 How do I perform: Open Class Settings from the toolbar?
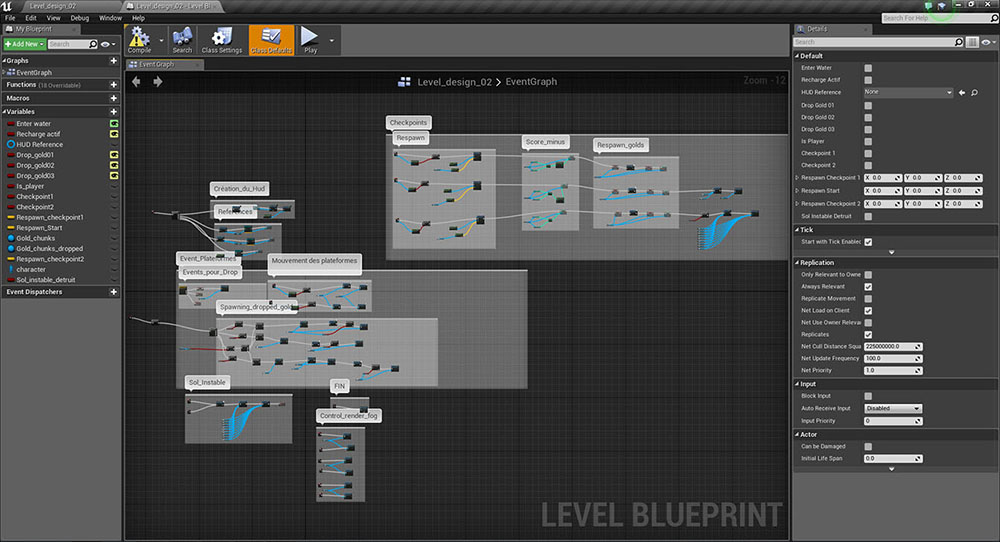(222, 40)
